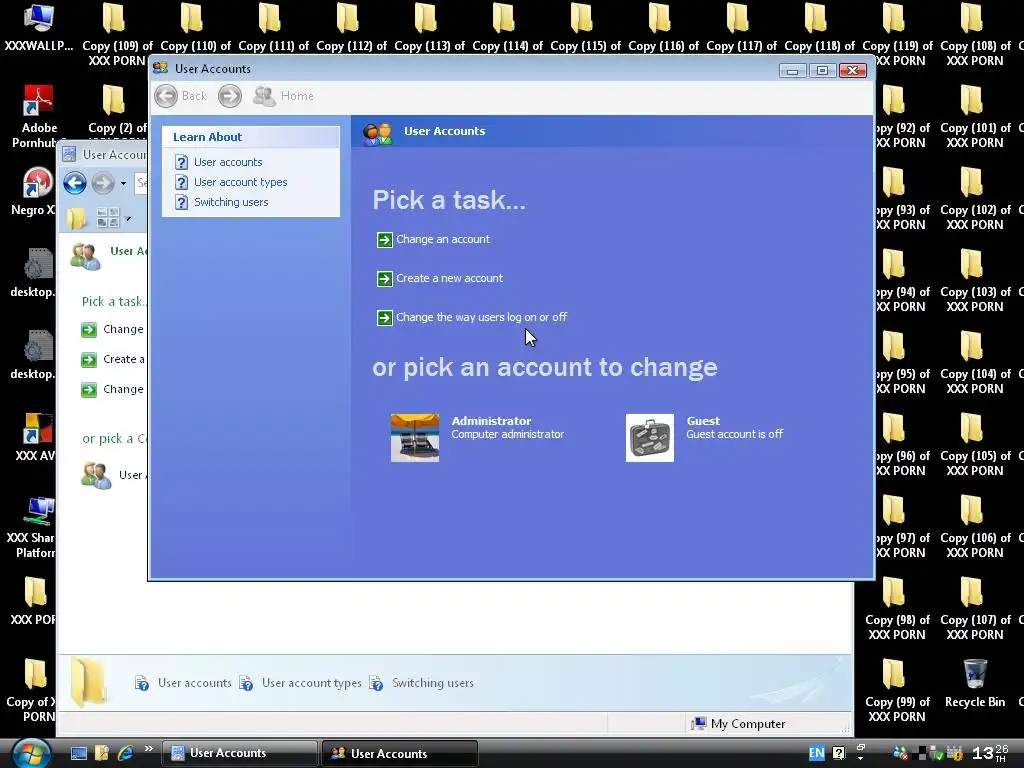Open the Start menu orb
Image resolution: width=1024 pixels, height=768 pixels.
(x=31, y=754)
